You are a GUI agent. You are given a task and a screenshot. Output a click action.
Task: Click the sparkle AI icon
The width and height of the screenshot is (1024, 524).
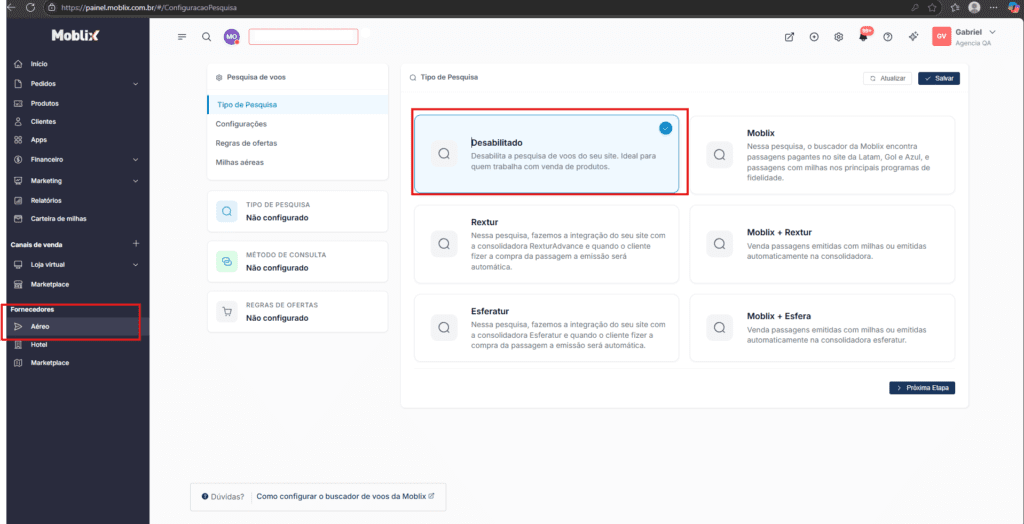coord(914,37)
